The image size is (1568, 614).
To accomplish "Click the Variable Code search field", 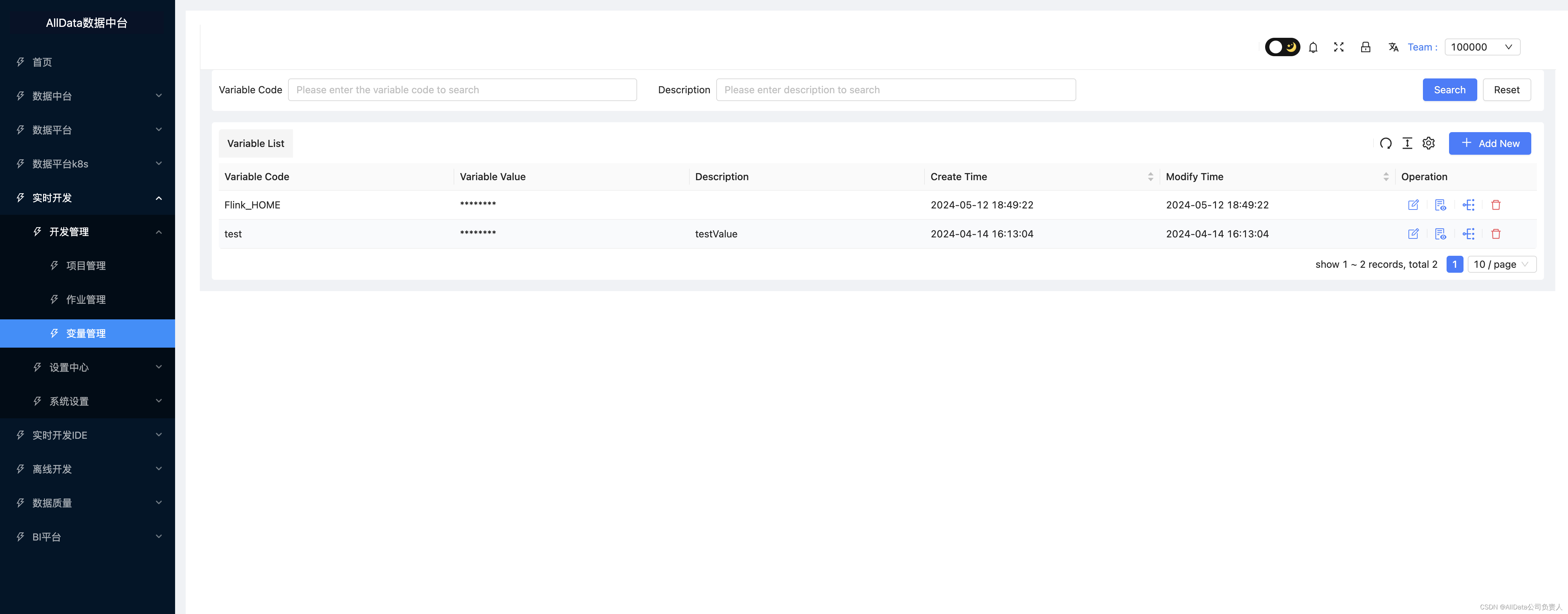I will point(462,89).
